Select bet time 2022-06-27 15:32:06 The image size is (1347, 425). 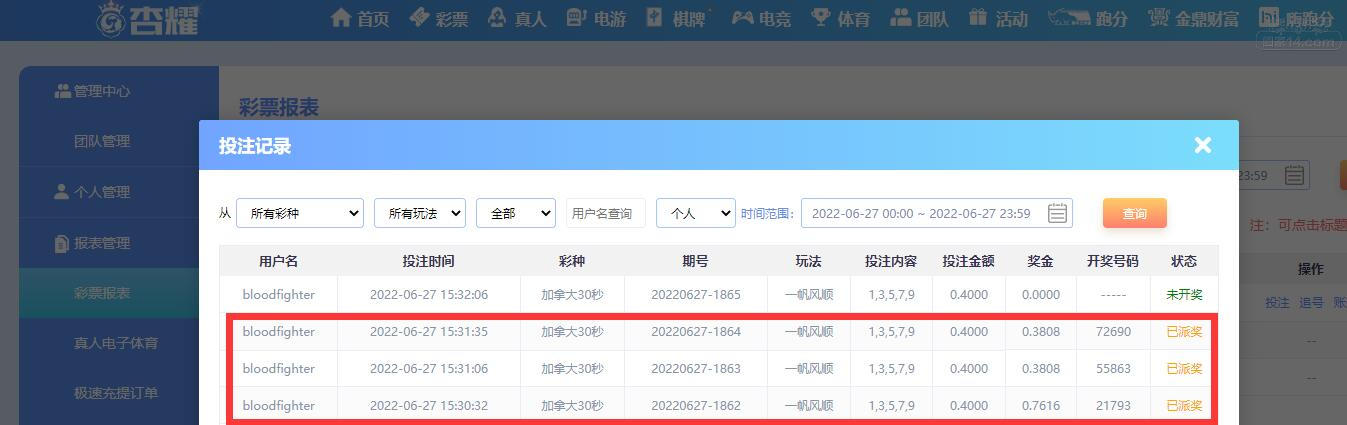coord(429,295)
